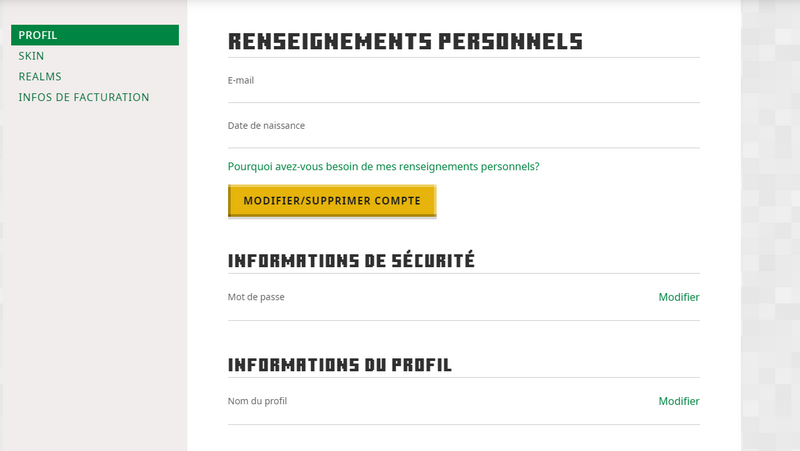Click the INFORMATIONS DU PROFIL heading
The image size is (800, 451).
[340, 365]
